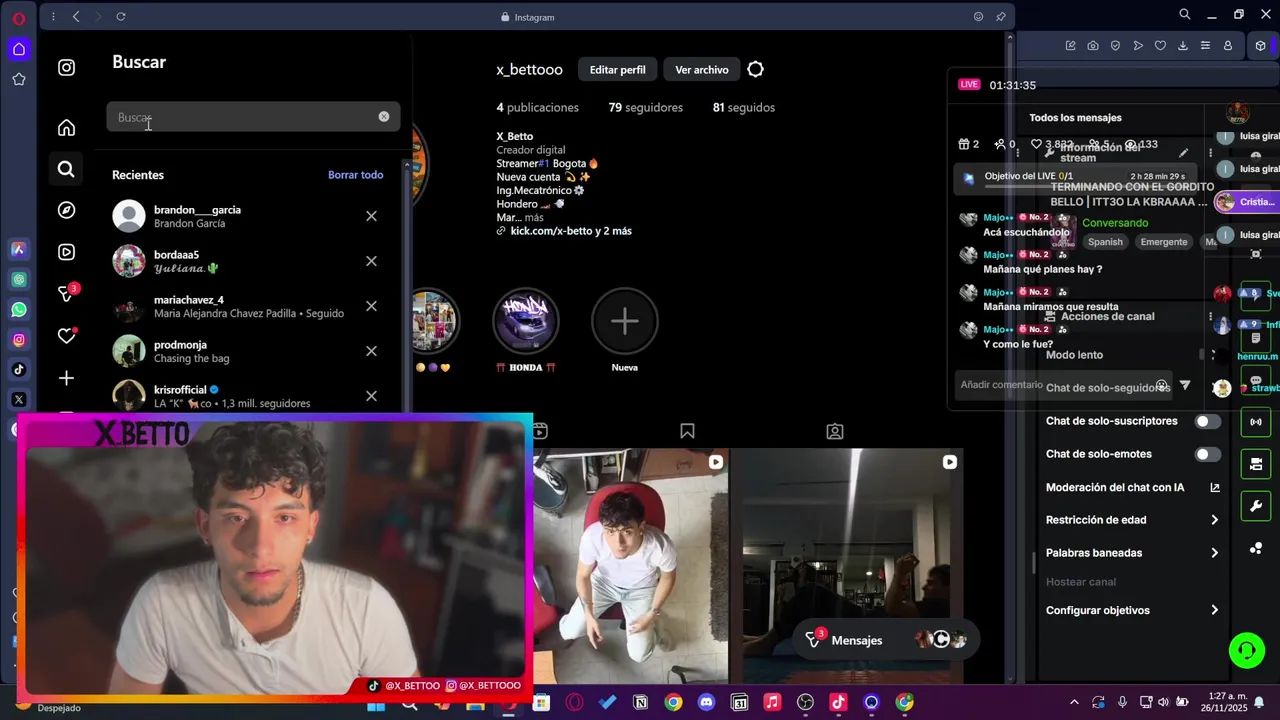
Task: Add a Nueva story highlight
Action: tap(624, 320)
